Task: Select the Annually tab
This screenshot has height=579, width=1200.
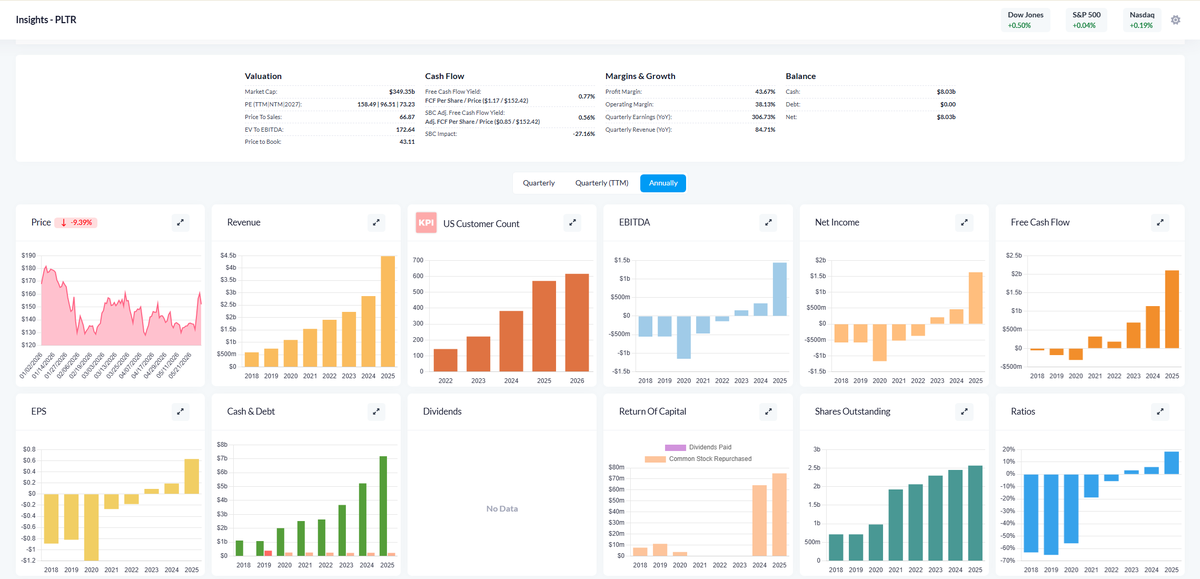Action: pos(663,183)
